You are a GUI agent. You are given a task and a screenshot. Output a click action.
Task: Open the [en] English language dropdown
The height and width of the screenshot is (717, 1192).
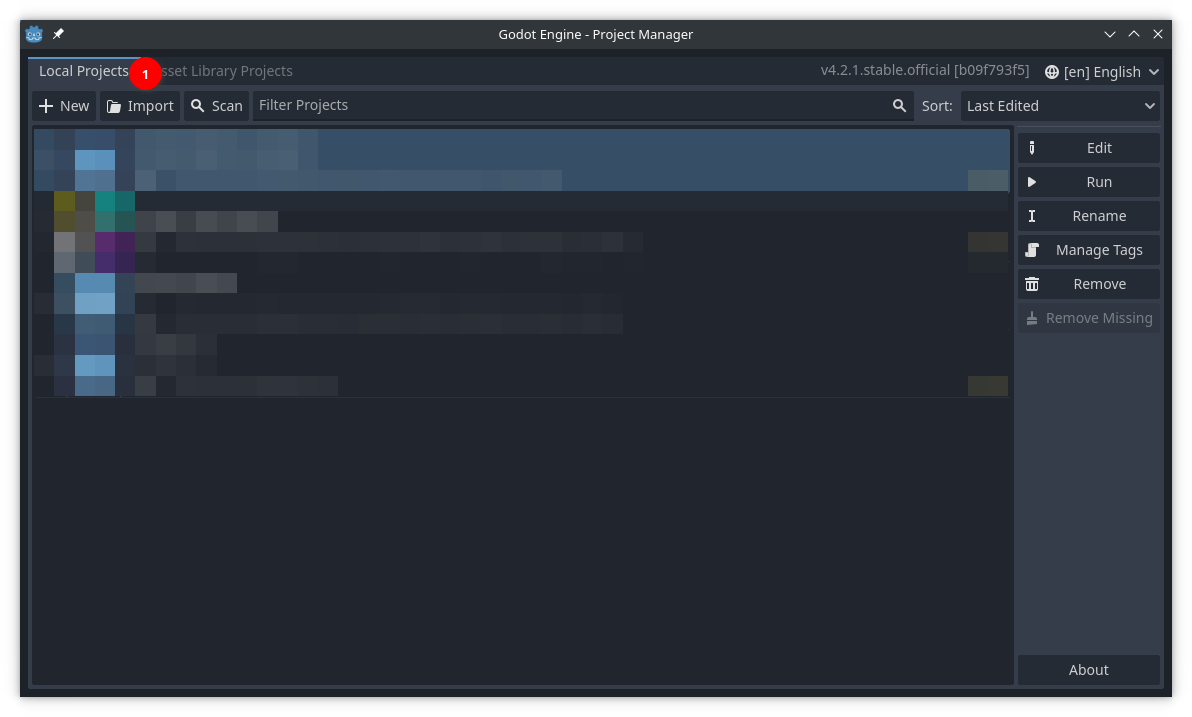coord(1102,71)
